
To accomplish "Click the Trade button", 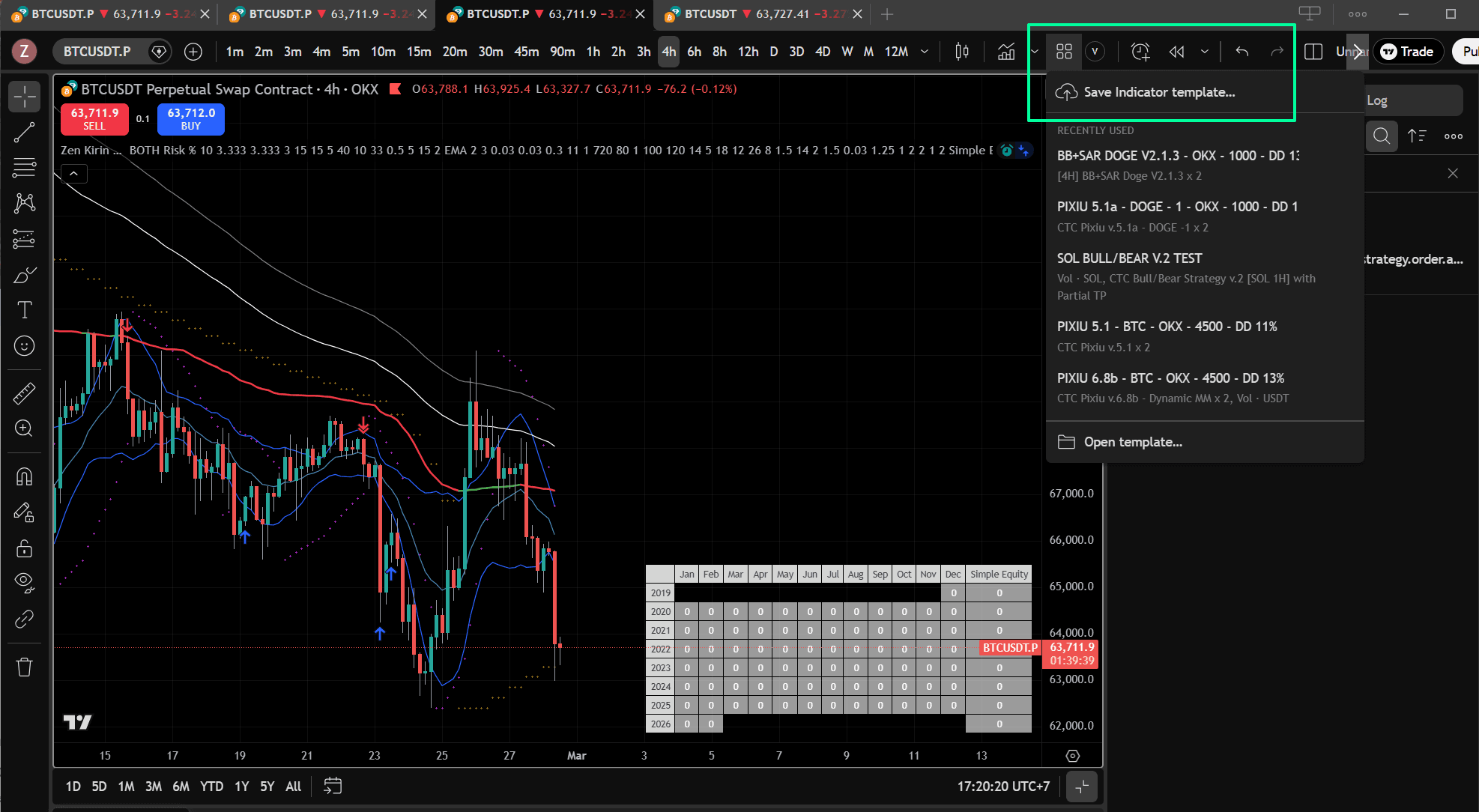I will click(x=1407, y=52).
